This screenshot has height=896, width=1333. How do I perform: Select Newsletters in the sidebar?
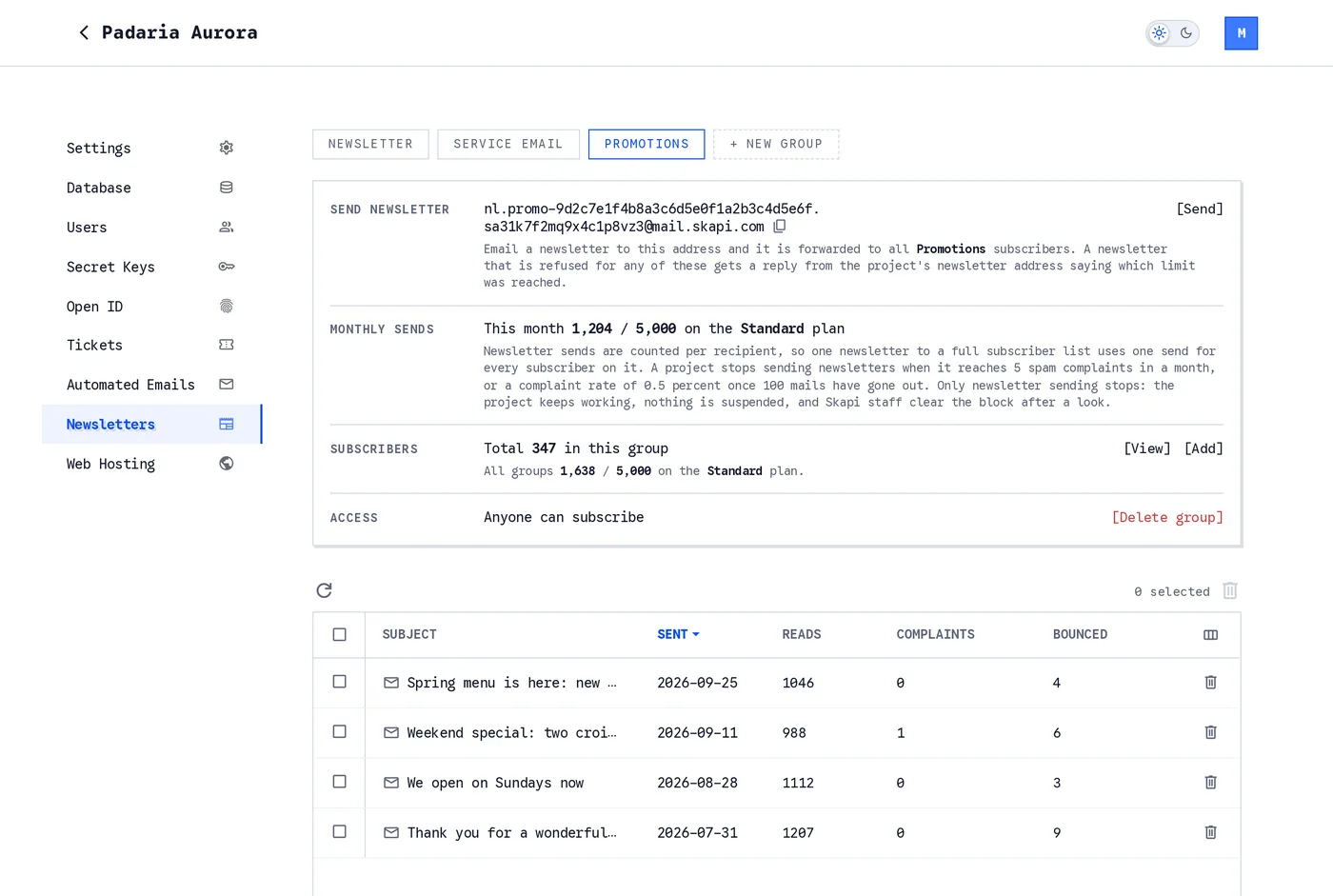tap(151, 424)
